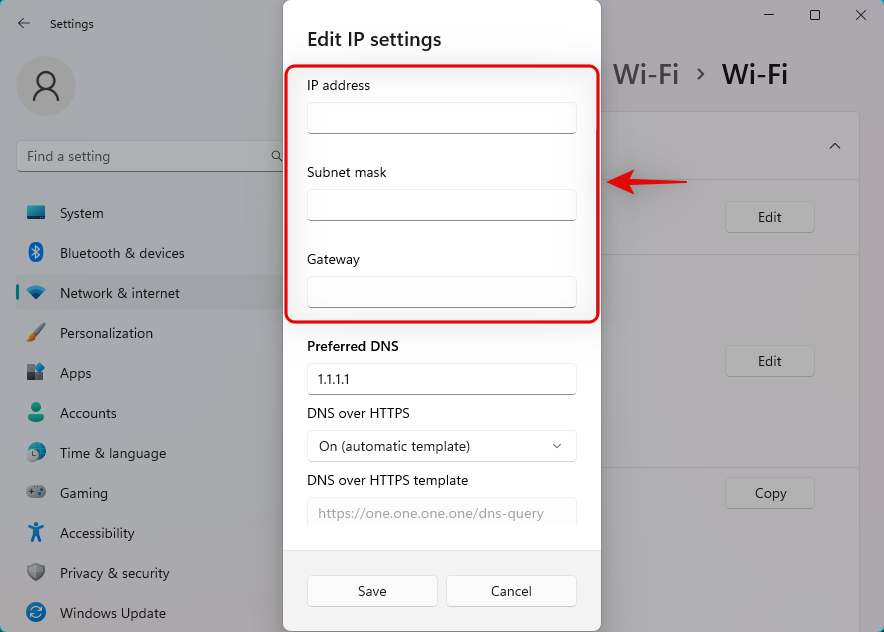The height and width of the screenshot is (632, 884).
Task: Cancel the Edit IP settings dialog
Action: pyautogui.click(x=511, y=591)
